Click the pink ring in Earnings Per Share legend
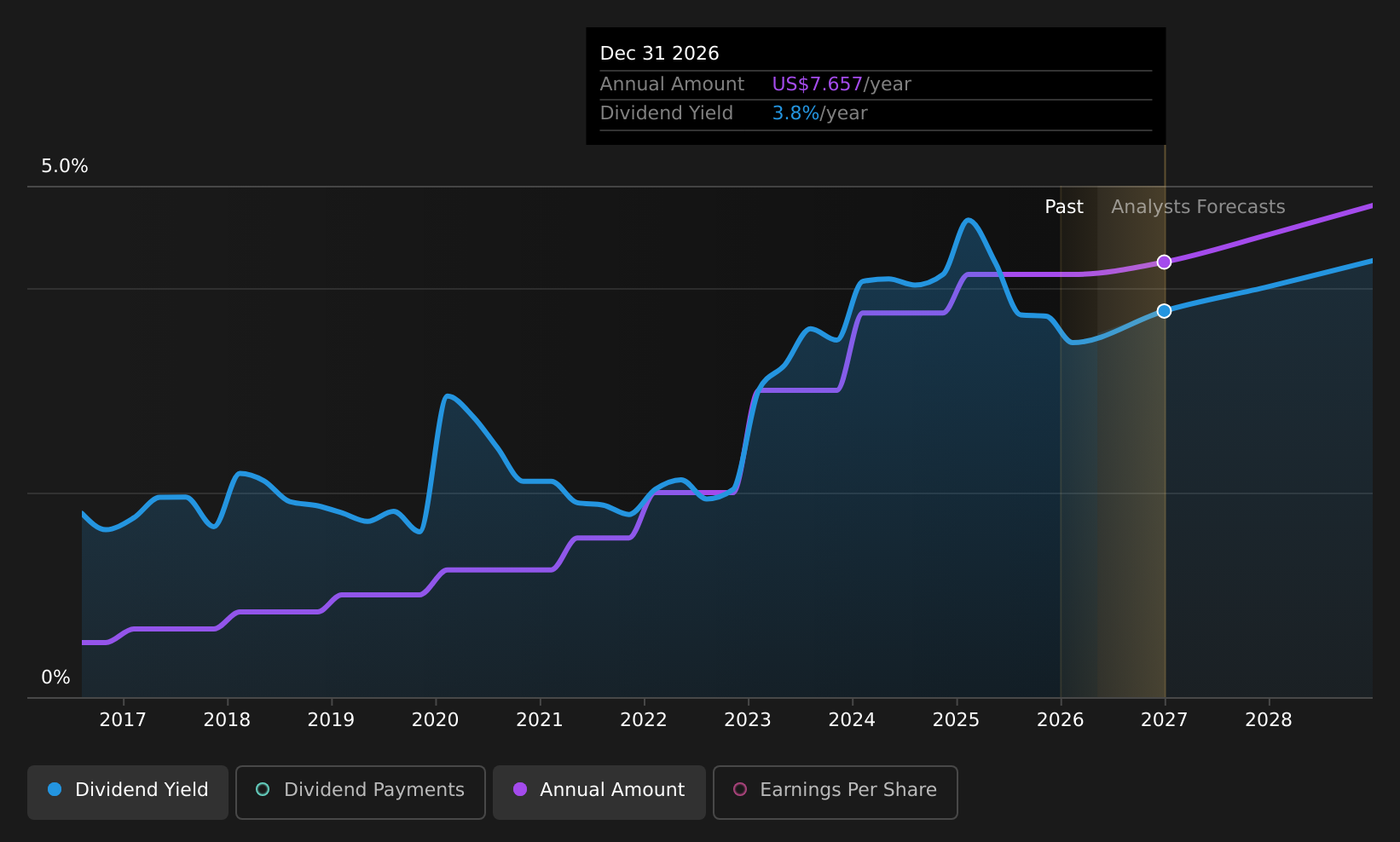 [740, 789]
